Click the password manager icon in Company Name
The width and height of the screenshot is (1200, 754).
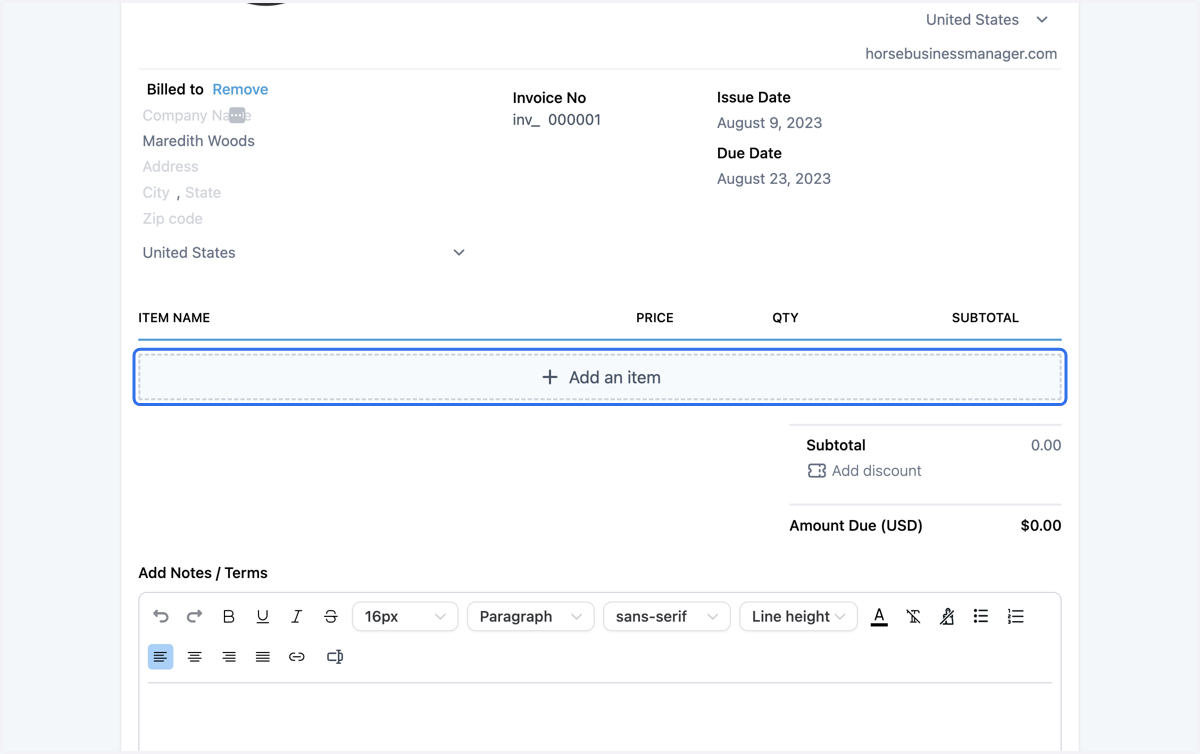tap(237, 115)
